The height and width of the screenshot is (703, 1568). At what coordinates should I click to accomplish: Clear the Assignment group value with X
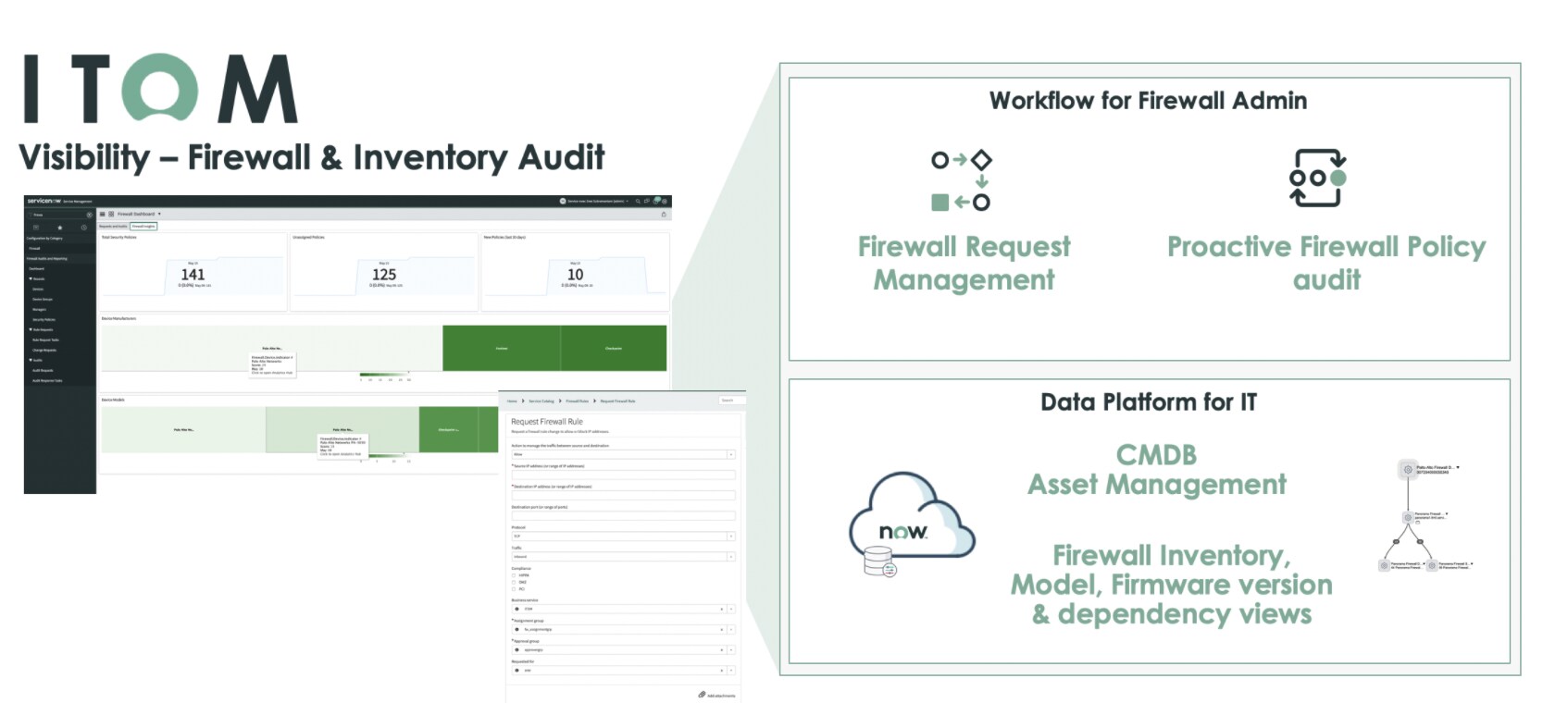pyautogui.click(x=722, y=629)
